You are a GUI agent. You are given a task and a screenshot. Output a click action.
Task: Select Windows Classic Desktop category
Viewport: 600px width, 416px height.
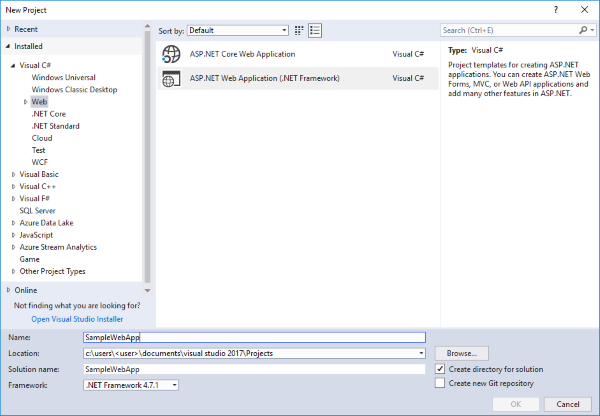[74, 90]
